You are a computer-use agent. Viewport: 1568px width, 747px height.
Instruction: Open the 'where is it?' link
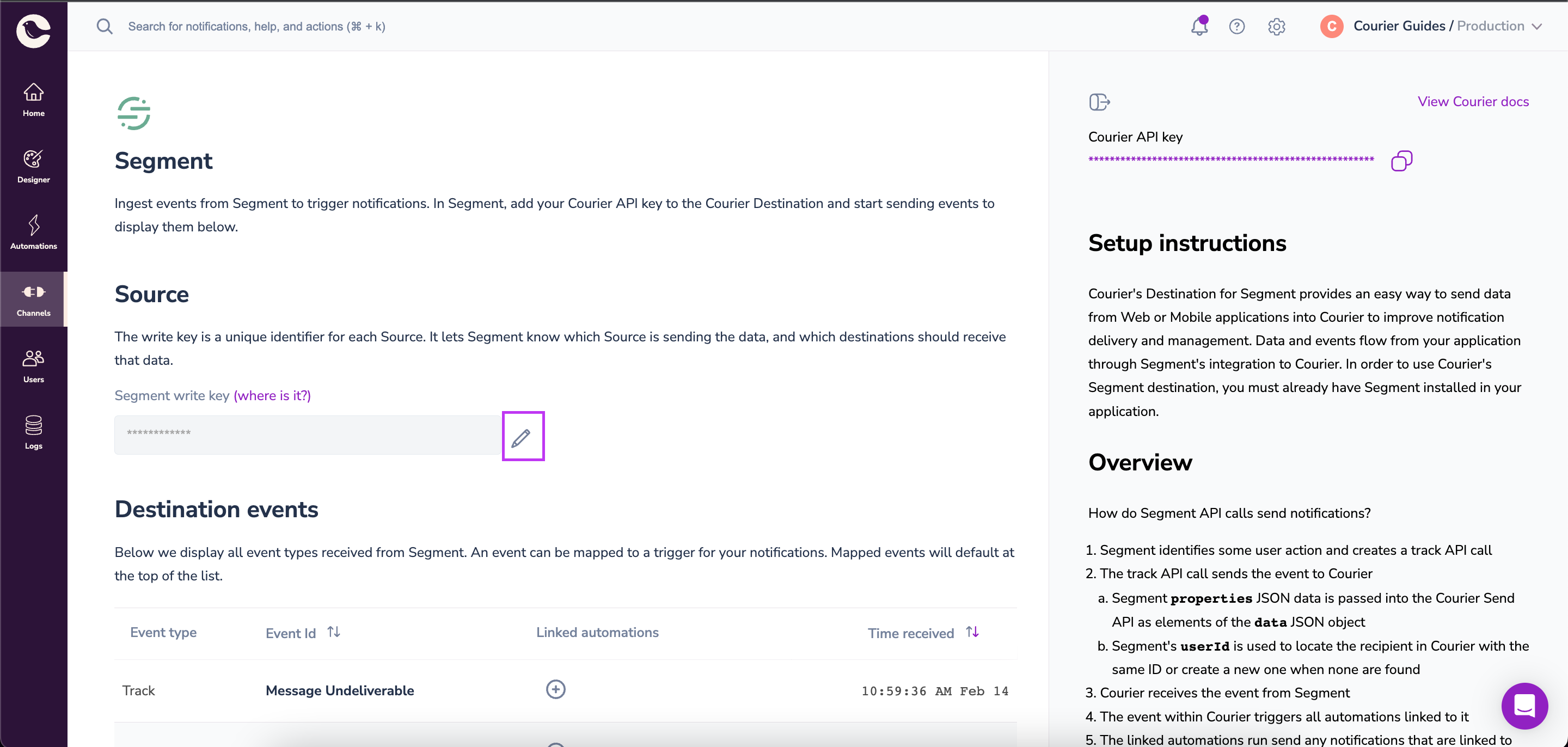pyautogui.click(x=272, y=396)
